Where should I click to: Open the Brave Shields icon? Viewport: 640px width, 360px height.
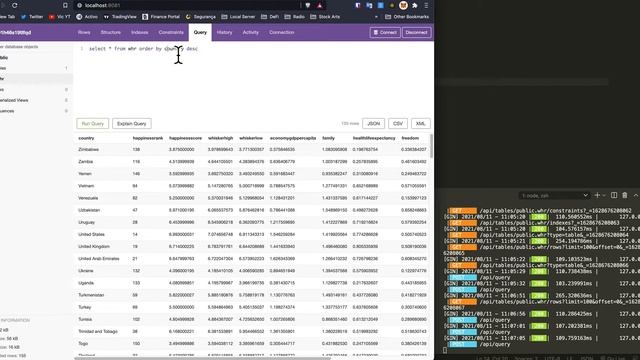[x=308, y=5]
